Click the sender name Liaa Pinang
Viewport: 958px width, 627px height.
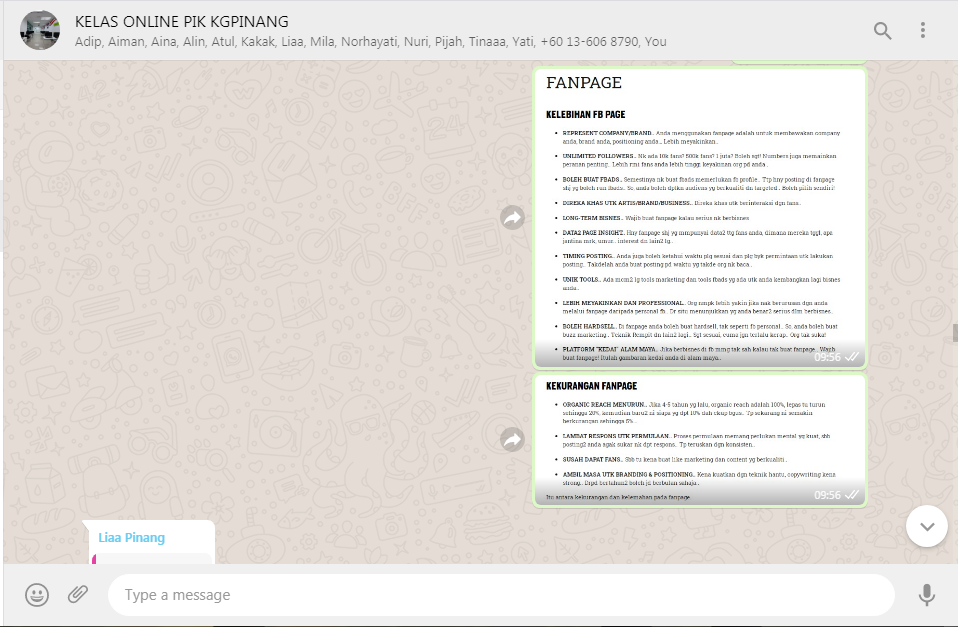(131, 537)
